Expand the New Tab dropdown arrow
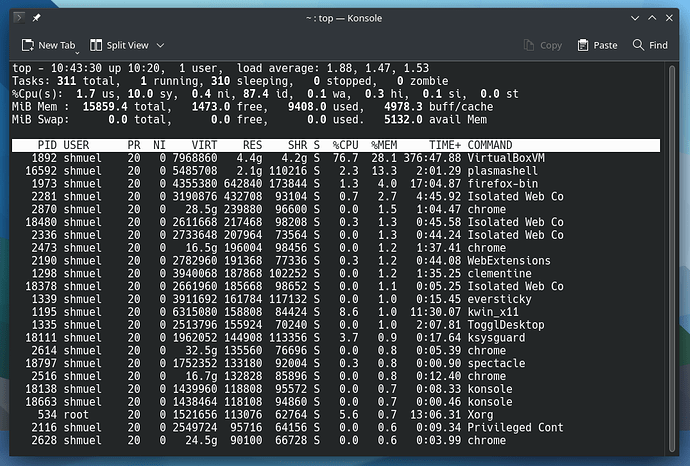The width and height of the screenshot is (690, 466). tap(77, 53)
